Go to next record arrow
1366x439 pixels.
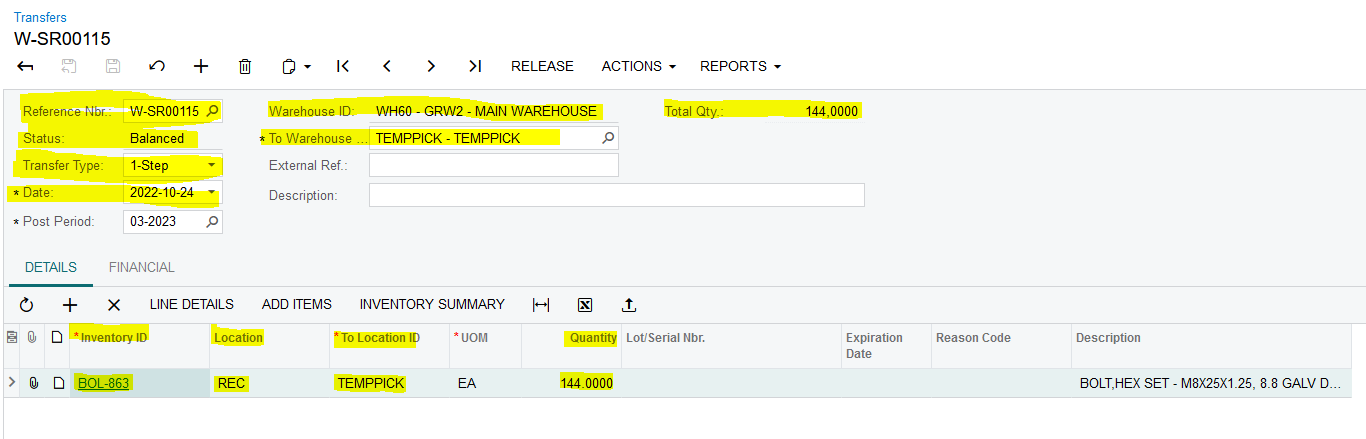pyautogui.click(x=431, y=66)
